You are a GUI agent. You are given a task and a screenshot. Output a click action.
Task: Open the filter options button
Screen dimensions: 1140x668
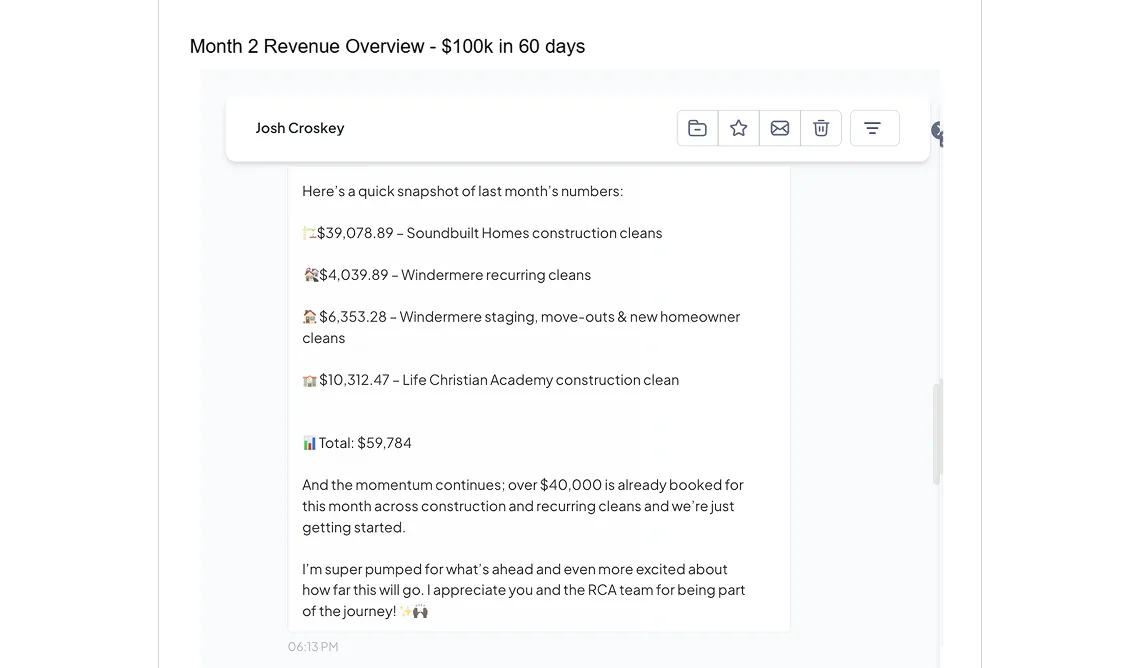coord(873,128)
